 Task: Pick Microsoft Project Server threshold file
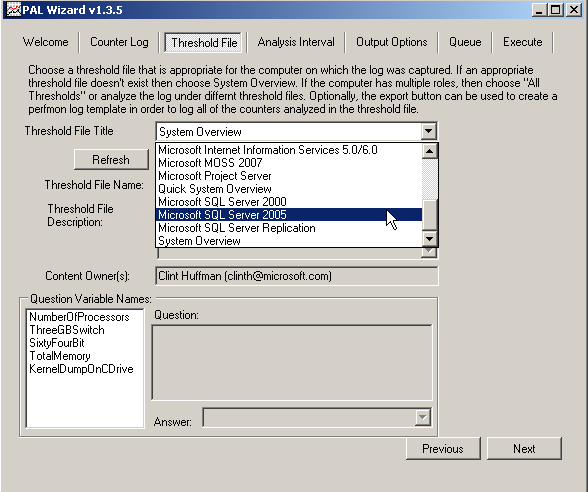(x=288, y=176)
